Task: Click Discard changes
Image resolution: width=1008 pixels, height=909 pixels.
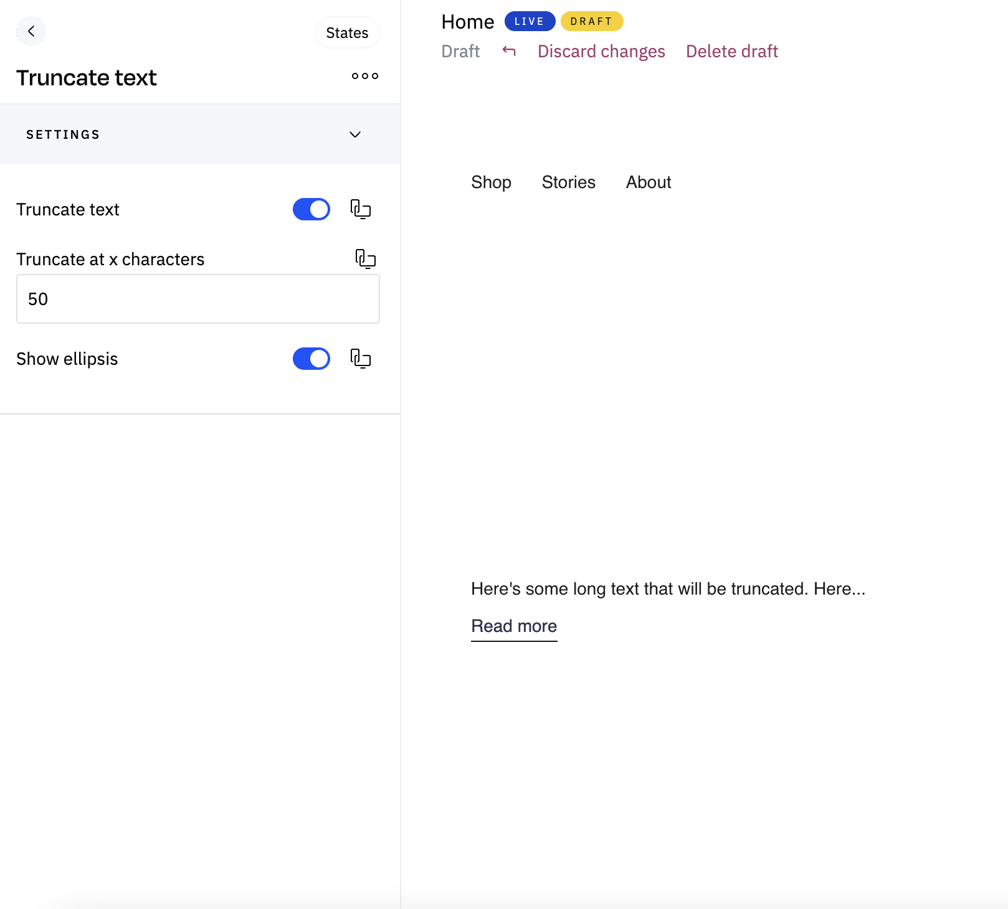Action: (x=601, y=51)
